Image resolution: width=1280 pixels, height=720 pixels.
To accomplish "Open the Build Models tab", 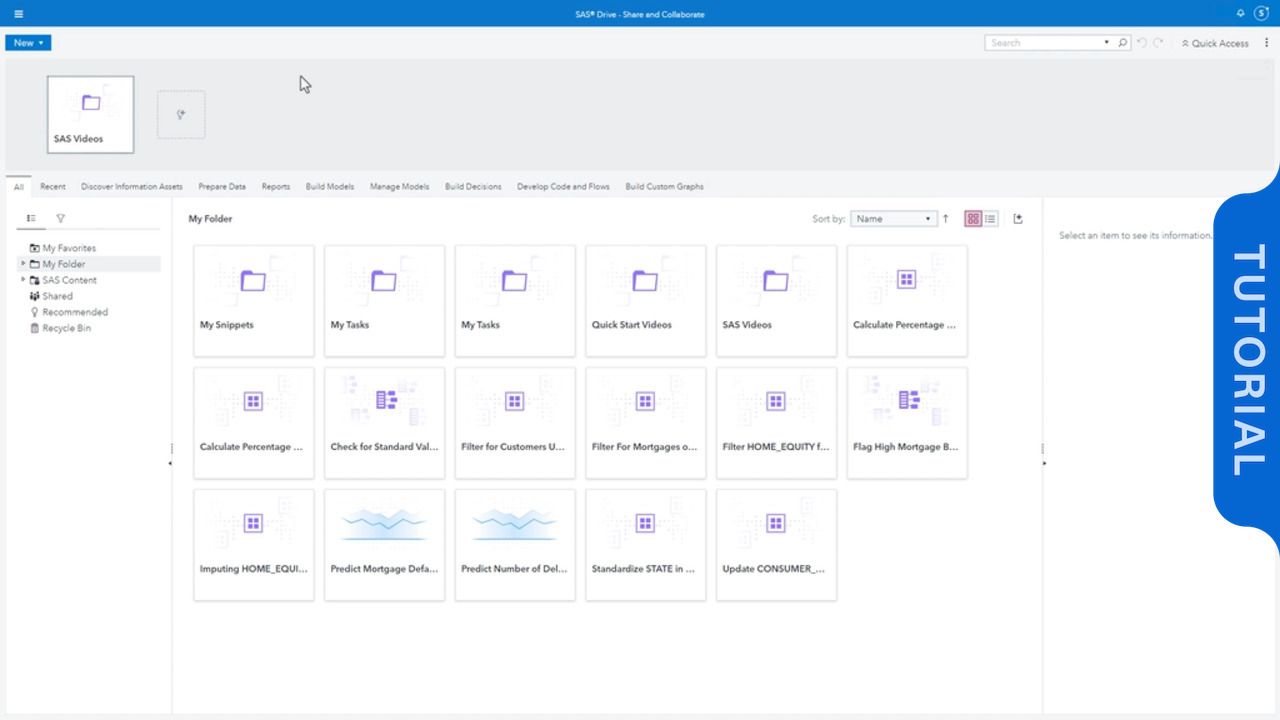I will tap(330, 186).
